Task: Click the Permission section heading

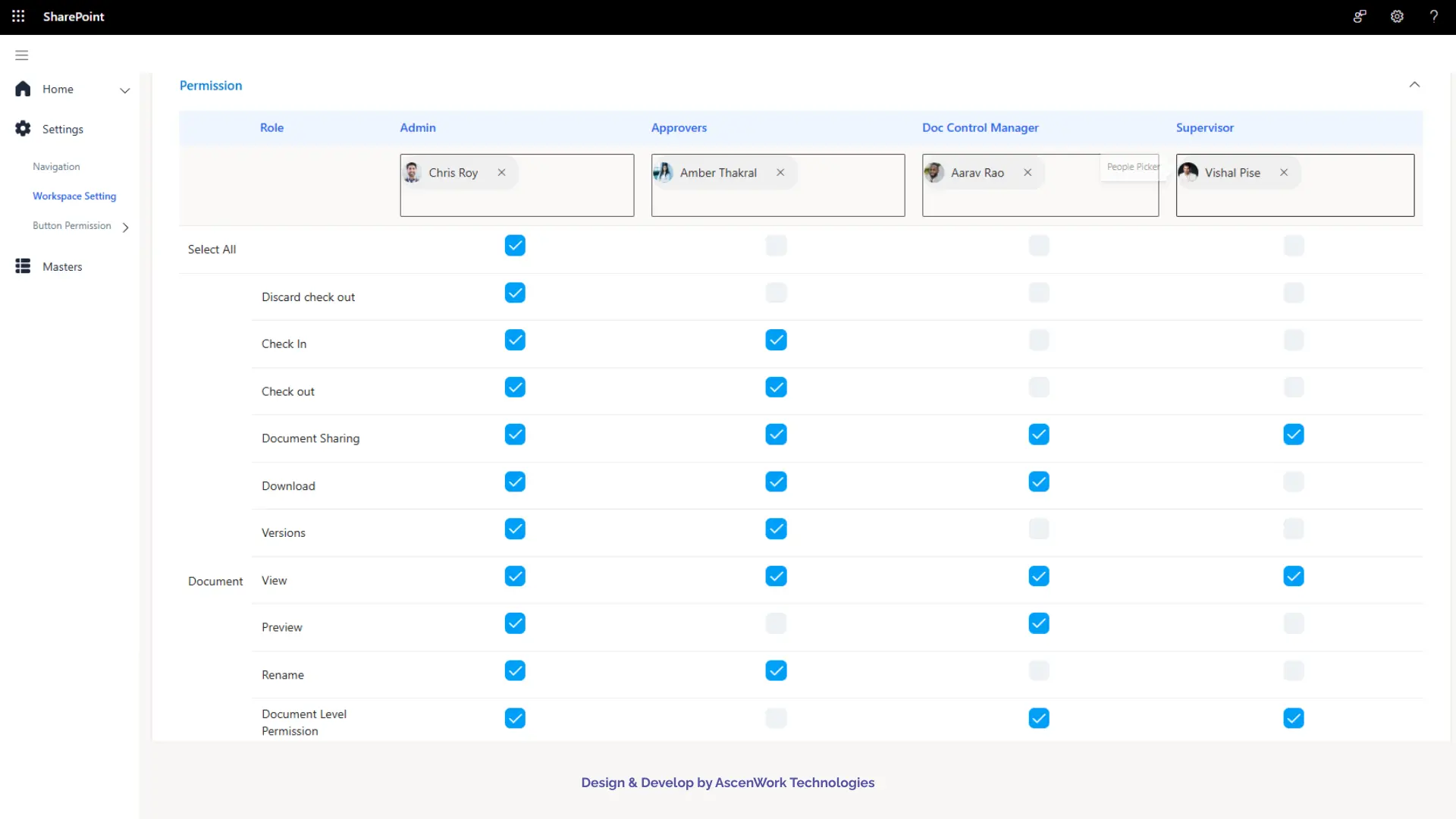Action: (x=211, y=85)
